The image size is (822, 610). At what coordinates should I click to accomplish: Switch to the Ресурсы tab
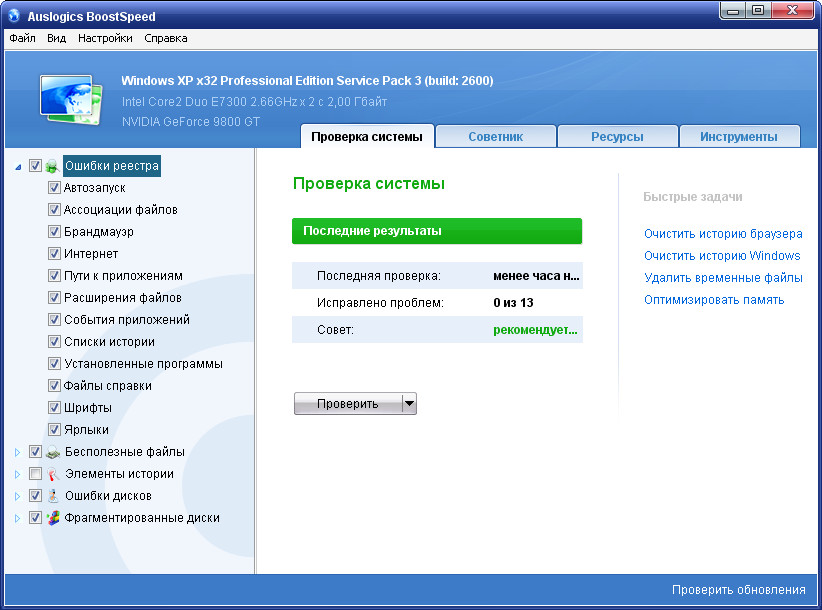tap(618, 137)
